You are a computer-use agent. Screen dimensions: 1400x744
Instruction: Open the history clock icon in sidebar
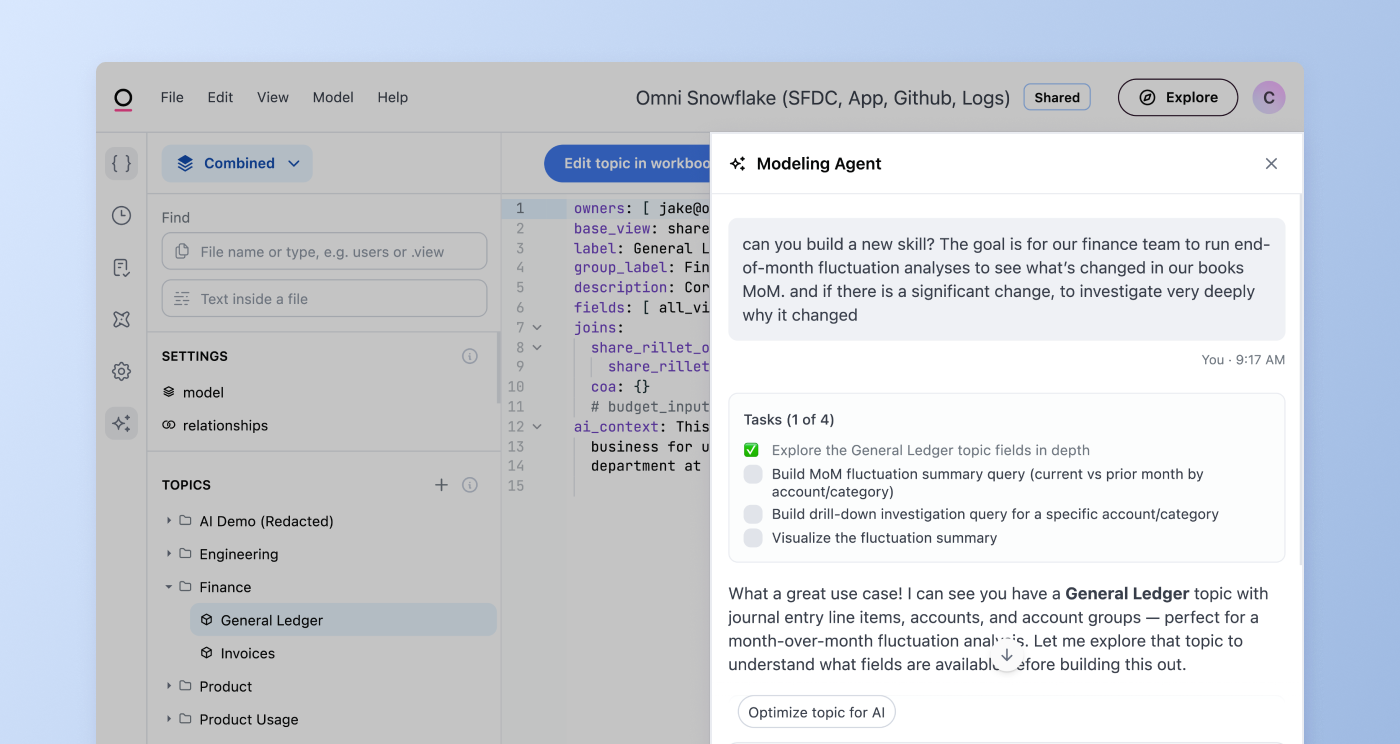coord(121,215)
